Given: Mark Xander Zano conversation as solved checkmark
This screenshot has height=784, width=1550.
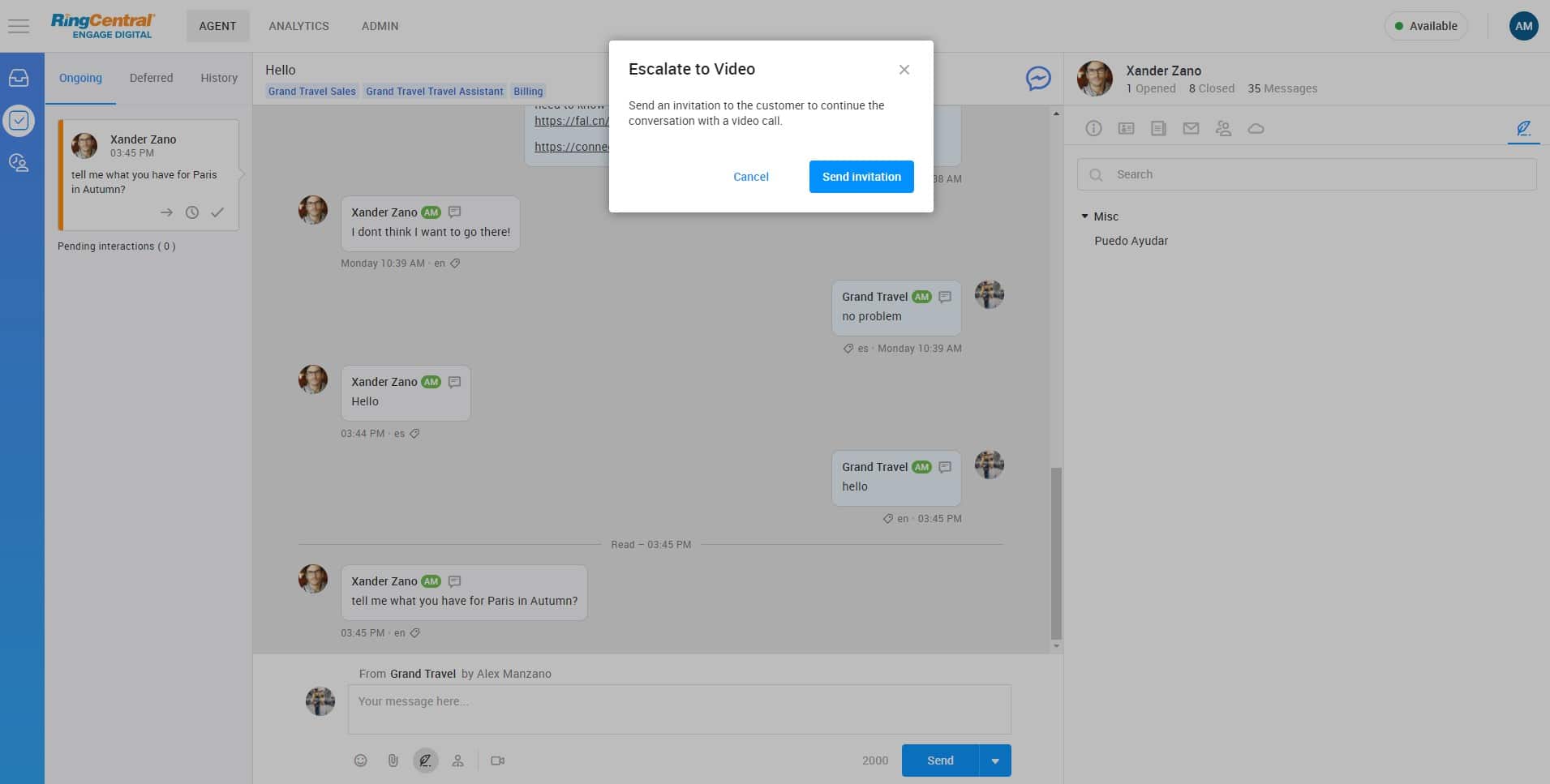Looking at the screenshot, I should [217, 212].
